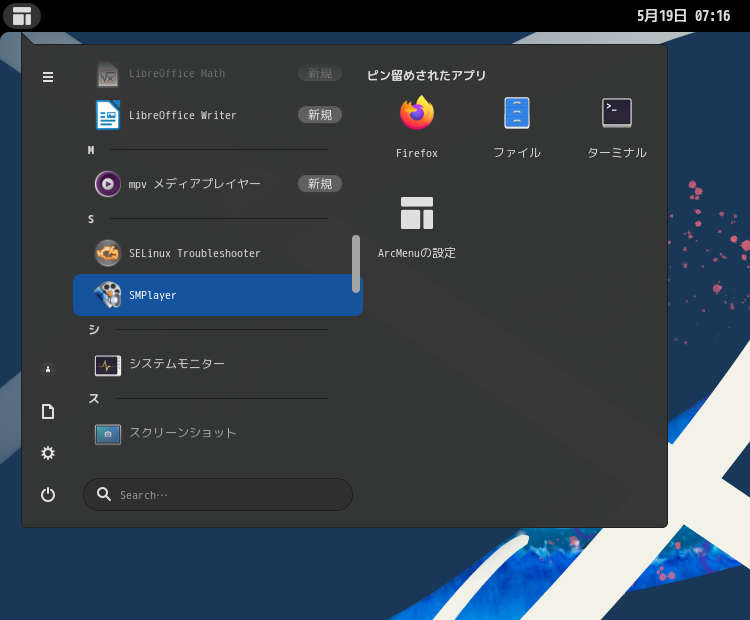Launch SMPlayer app icon
Screen dimensions: 750x620
108,295
